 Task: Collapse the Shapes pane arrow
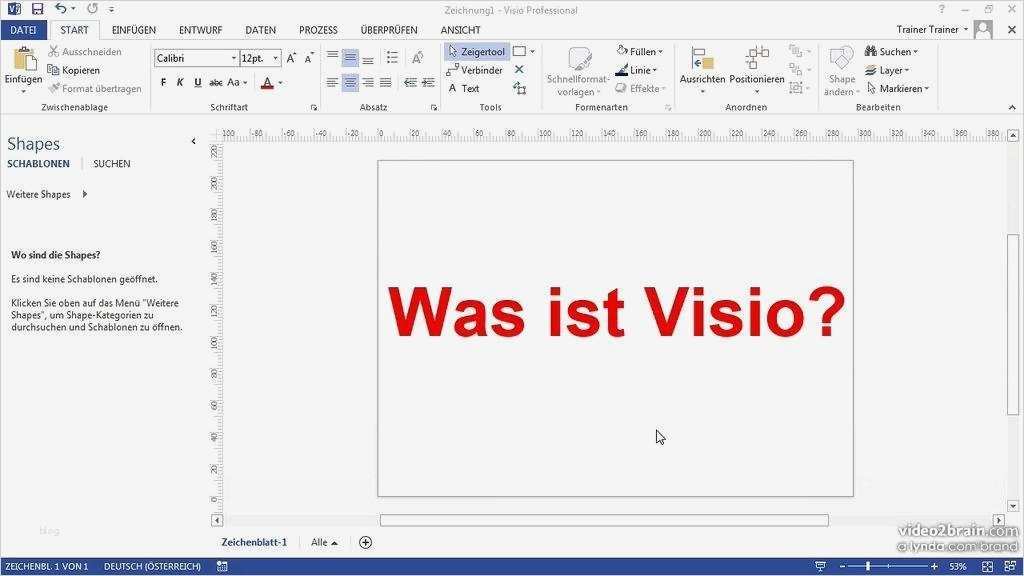pyautogui.click(x=193, y=141)
